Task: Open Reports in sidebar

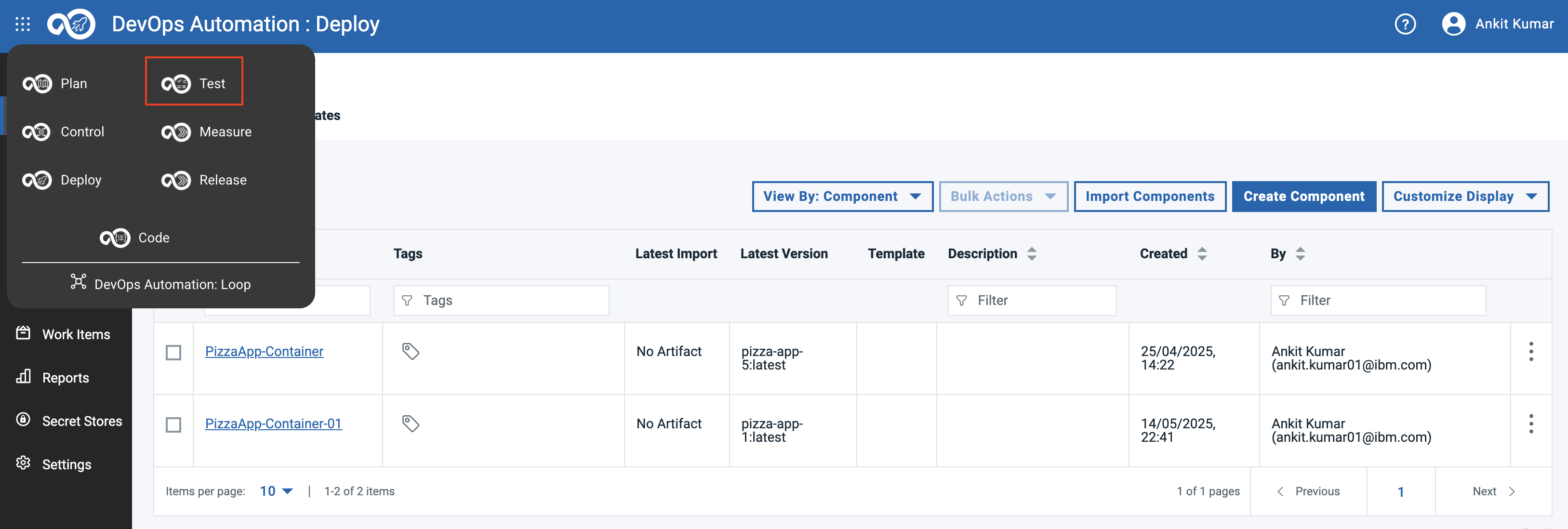Action: (x=53, y=377)
